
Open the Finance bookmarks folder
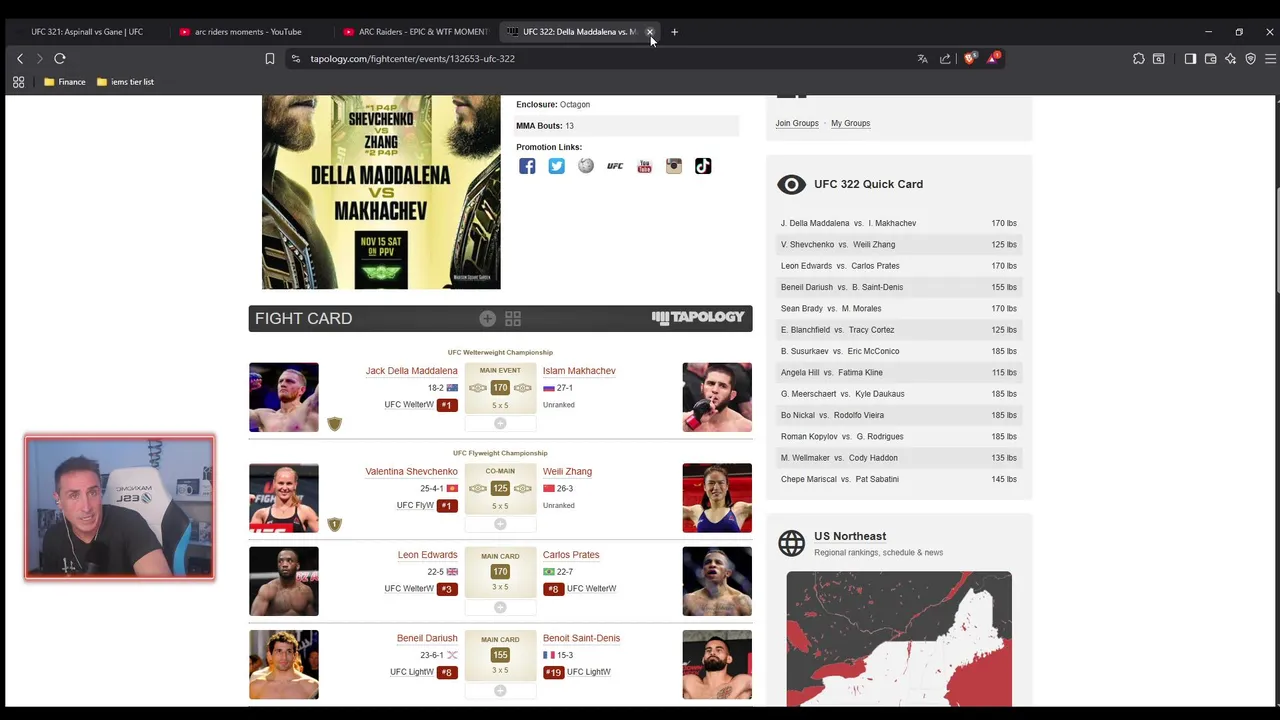pyautogui.click(x=65, y=82)
